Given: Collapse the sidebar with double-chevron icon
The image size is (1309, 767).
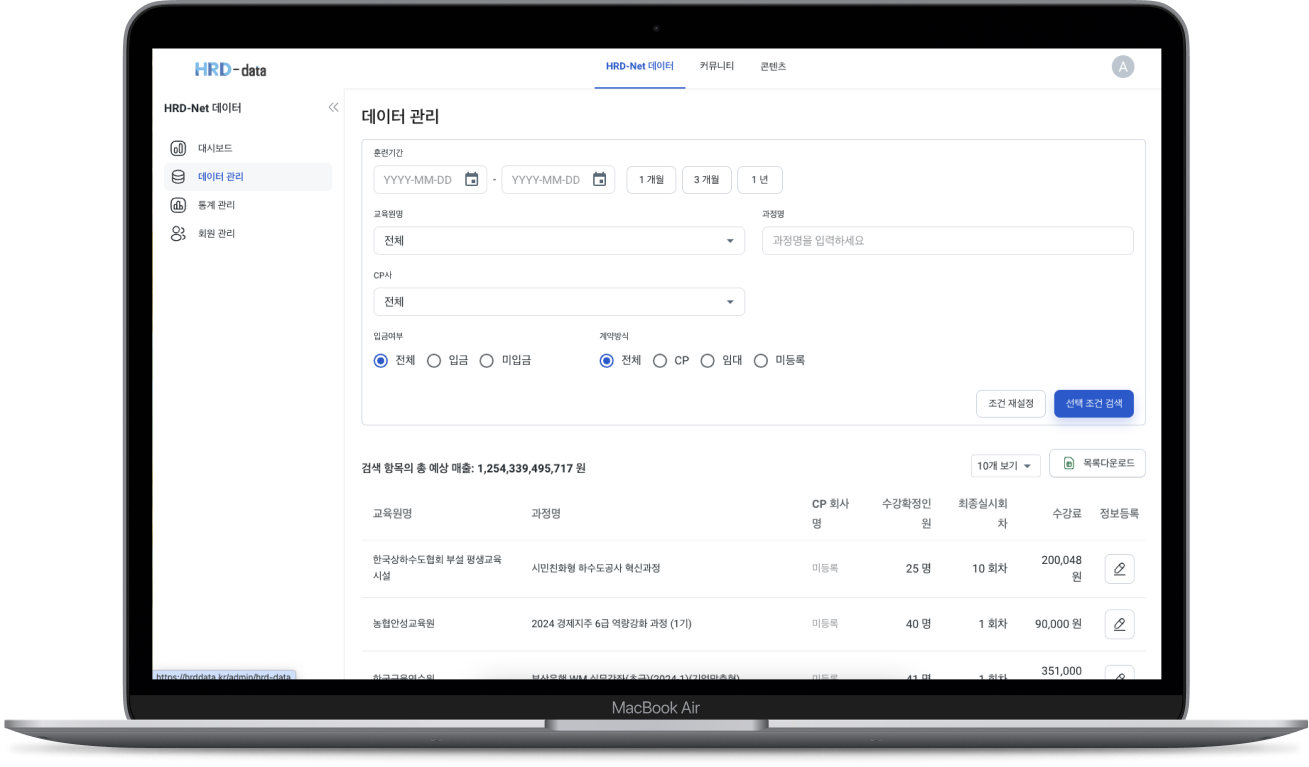Looking at the screenshot, I should click(333, 107).
